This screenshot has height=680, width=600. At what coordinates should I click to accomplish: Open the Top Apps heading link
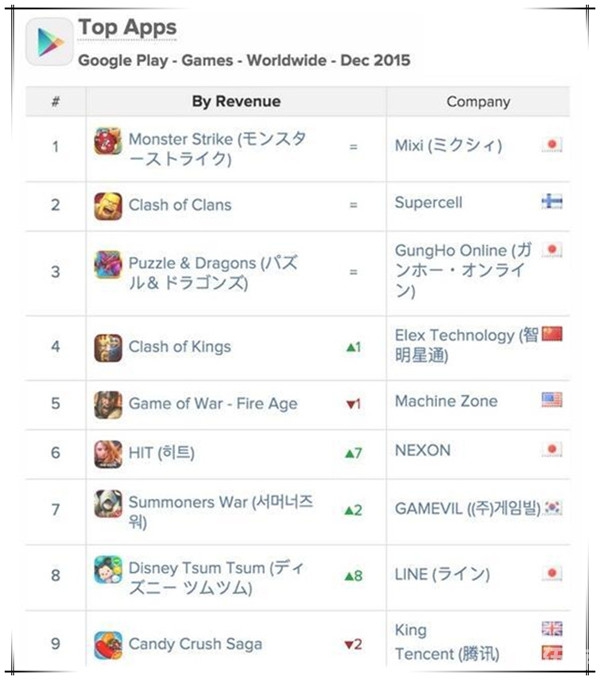pos(127,28)
